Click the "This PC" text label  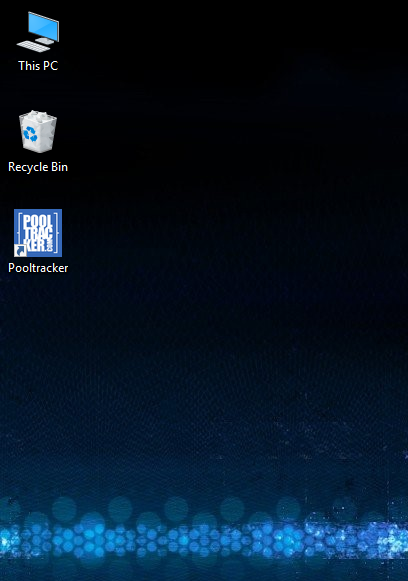tap(38, 66)
